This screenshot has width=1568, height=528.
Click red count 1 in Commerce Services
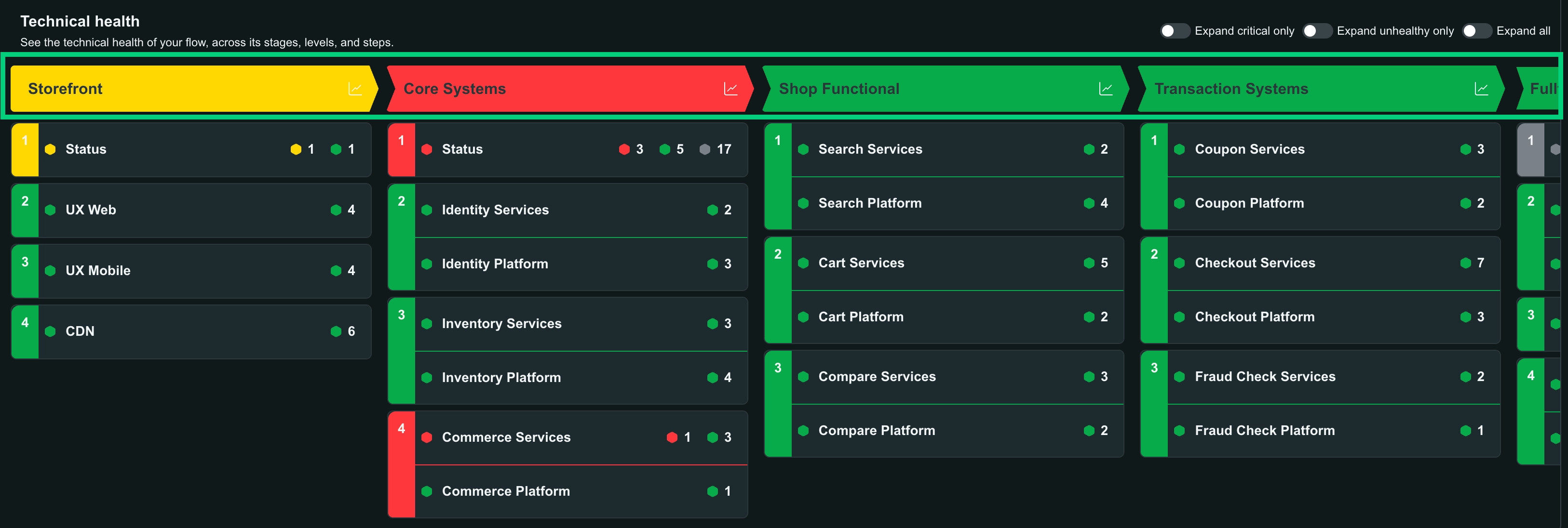point(679,438)
